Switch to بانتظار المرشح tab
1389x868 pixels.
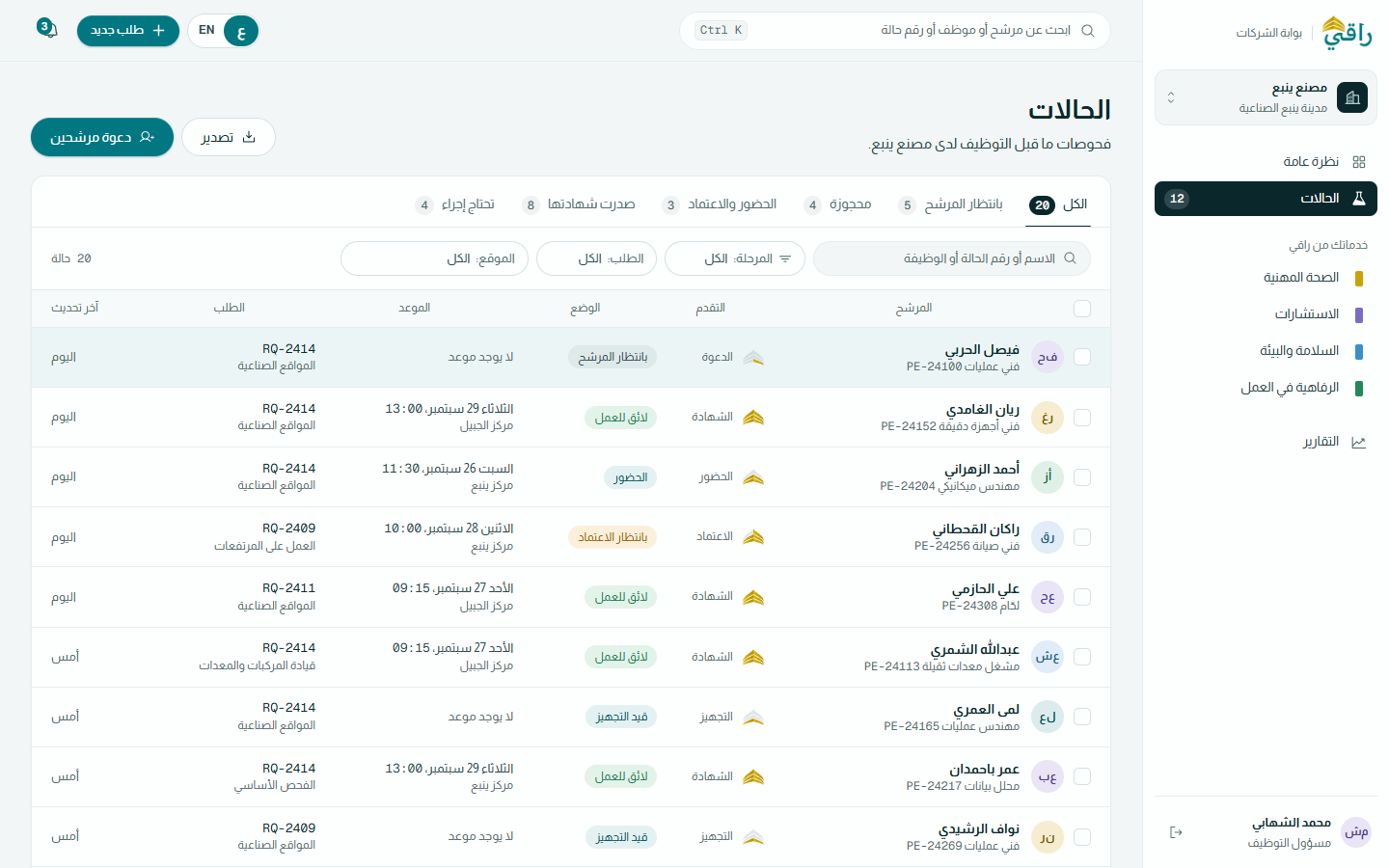coord(950,204)
